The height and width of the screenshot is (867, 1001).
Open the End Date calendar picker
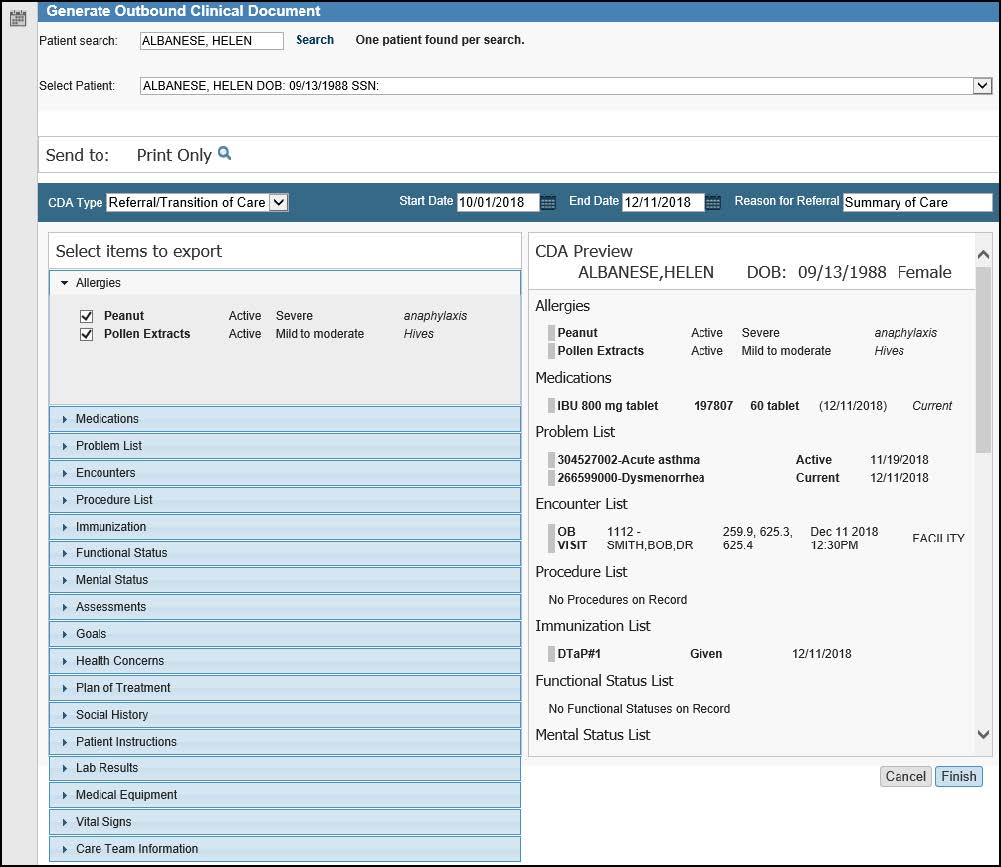click(x=713, y=203)
